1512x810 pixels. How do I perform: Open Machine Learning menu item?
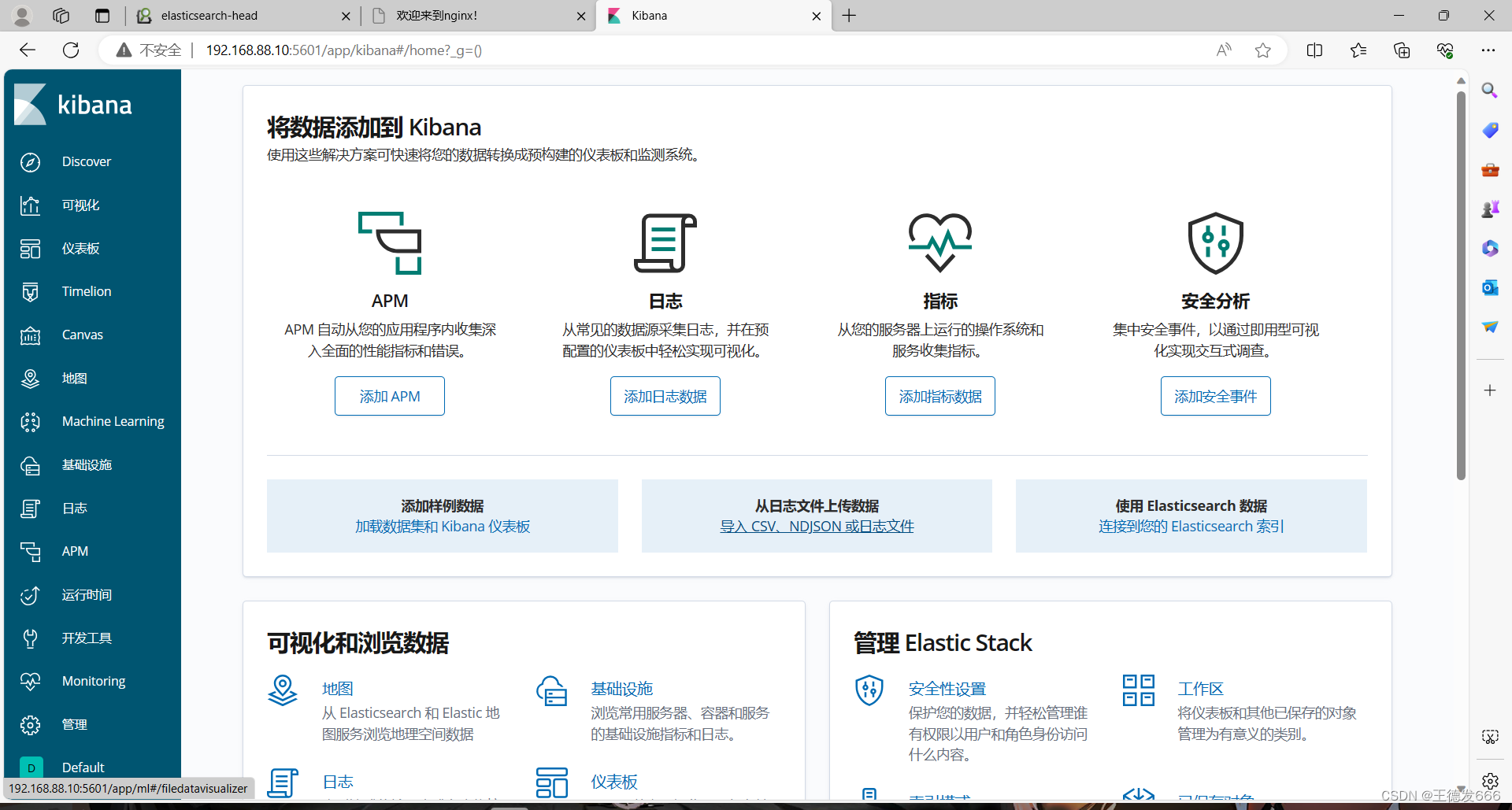(x=113, y=422)
